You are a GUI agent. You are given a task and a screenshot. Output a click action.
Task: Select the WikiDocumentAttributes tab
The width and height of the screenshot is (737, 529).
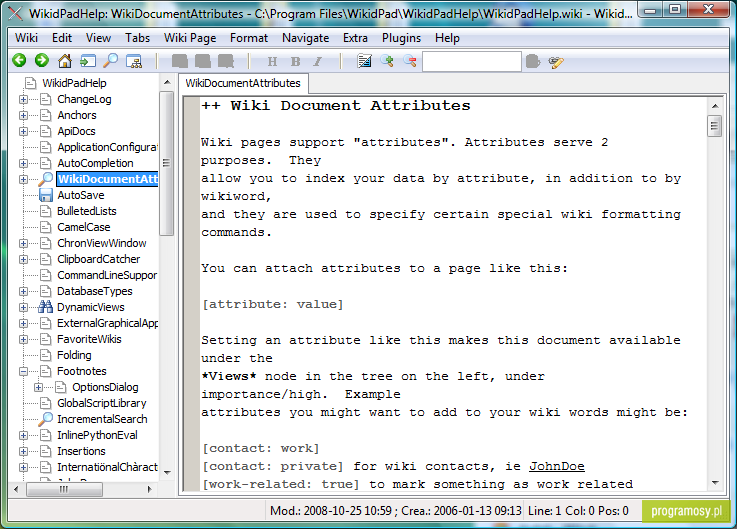point(243,83)
